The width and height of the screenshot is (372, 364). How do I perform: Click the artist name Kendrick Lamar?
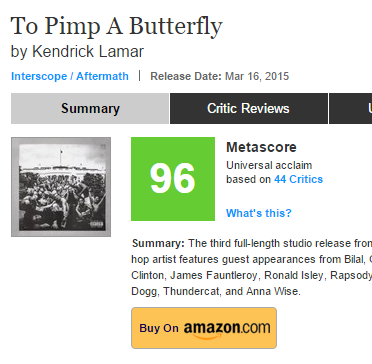(x=88, y=52)
